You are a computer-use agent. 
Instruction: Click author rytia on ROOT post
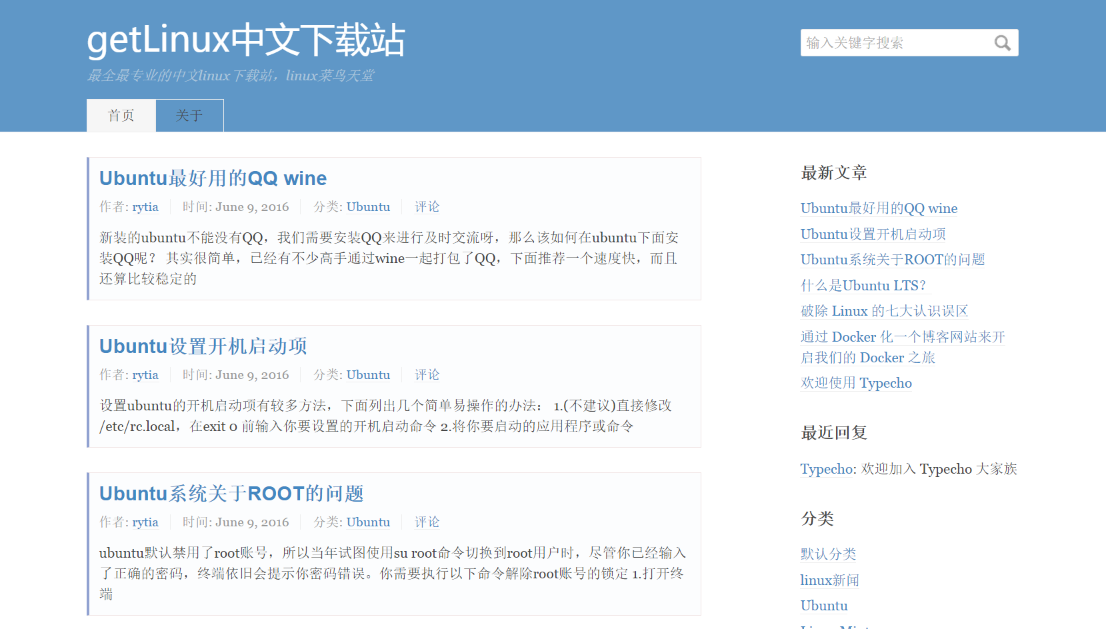coord(145,522)
